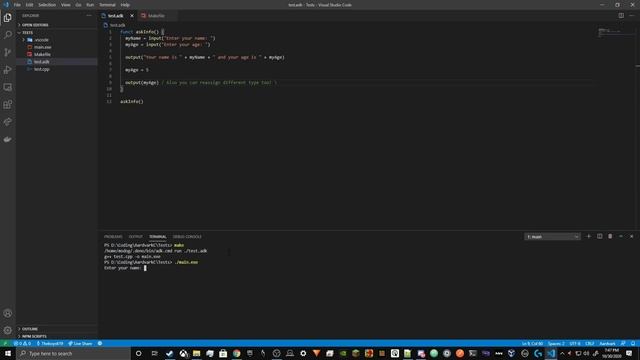
Task: Open the Accounts menu icon
Action: coord(8,313)
